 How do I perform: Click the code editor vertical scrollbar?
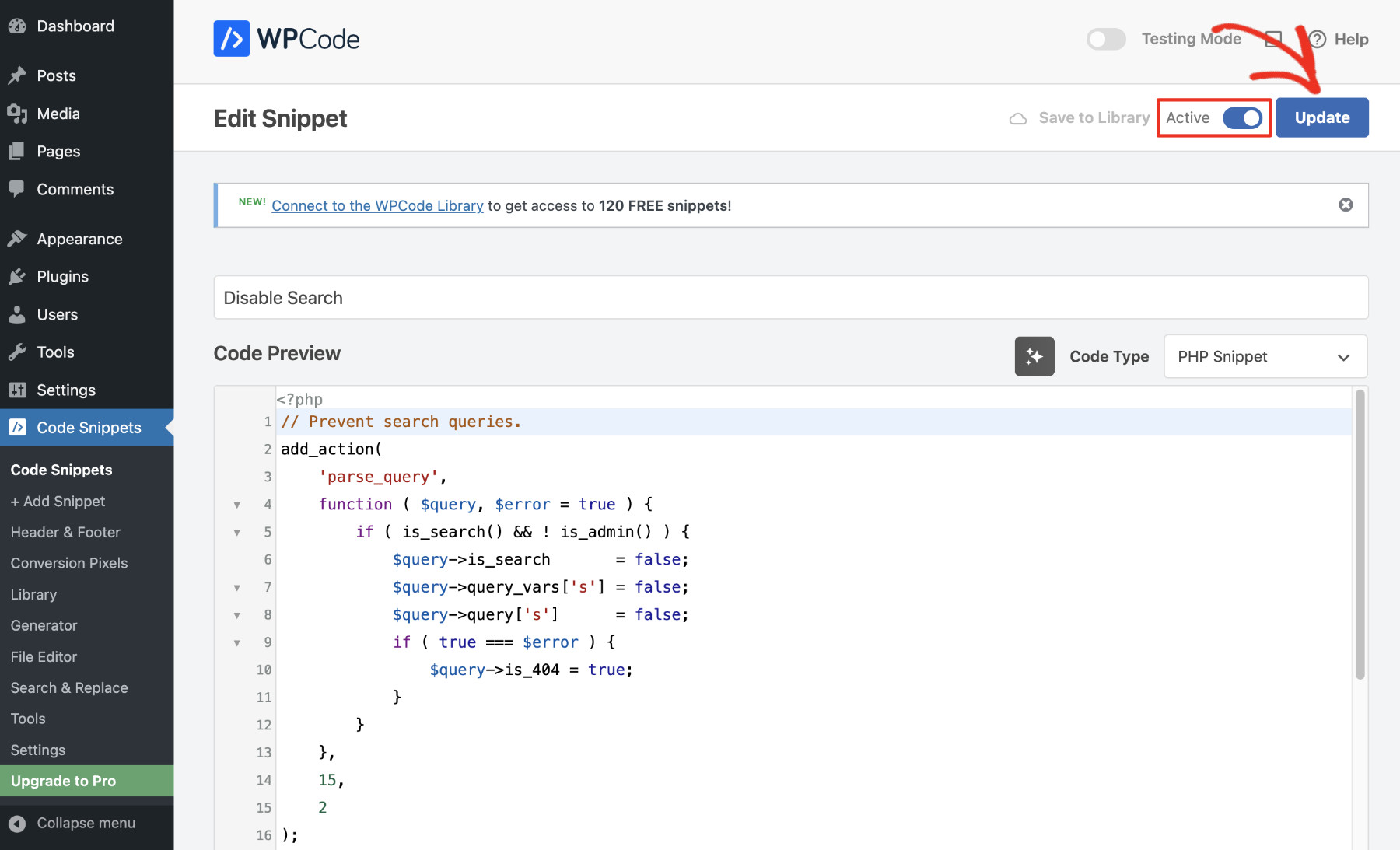pos(1360,535)
